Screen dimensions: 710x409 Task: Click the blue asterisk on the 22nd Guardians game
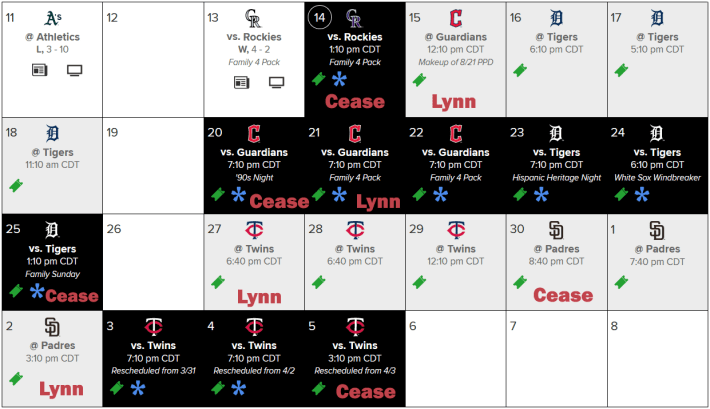point(440,195)
